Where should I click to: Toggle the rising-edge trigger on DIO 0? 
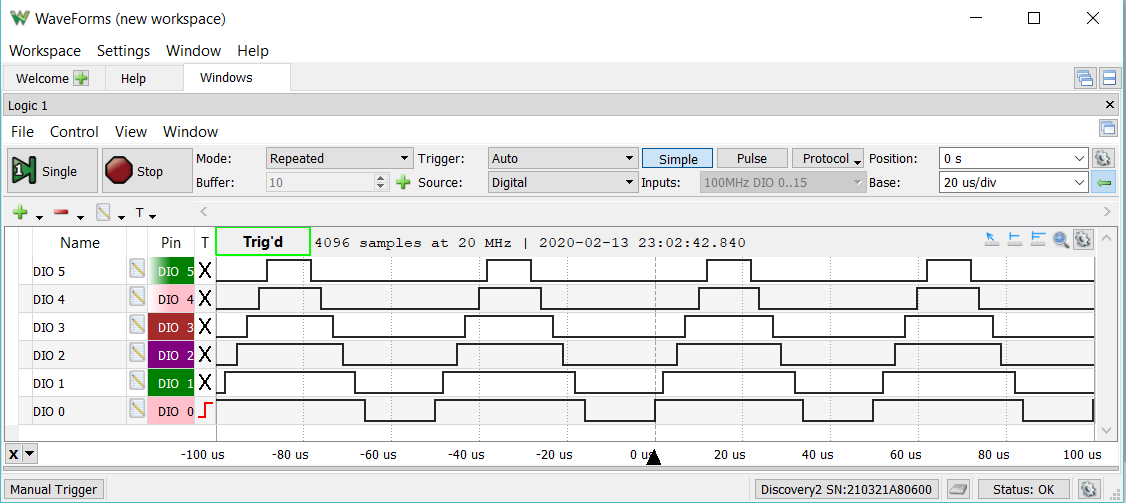tap(205, 410)
